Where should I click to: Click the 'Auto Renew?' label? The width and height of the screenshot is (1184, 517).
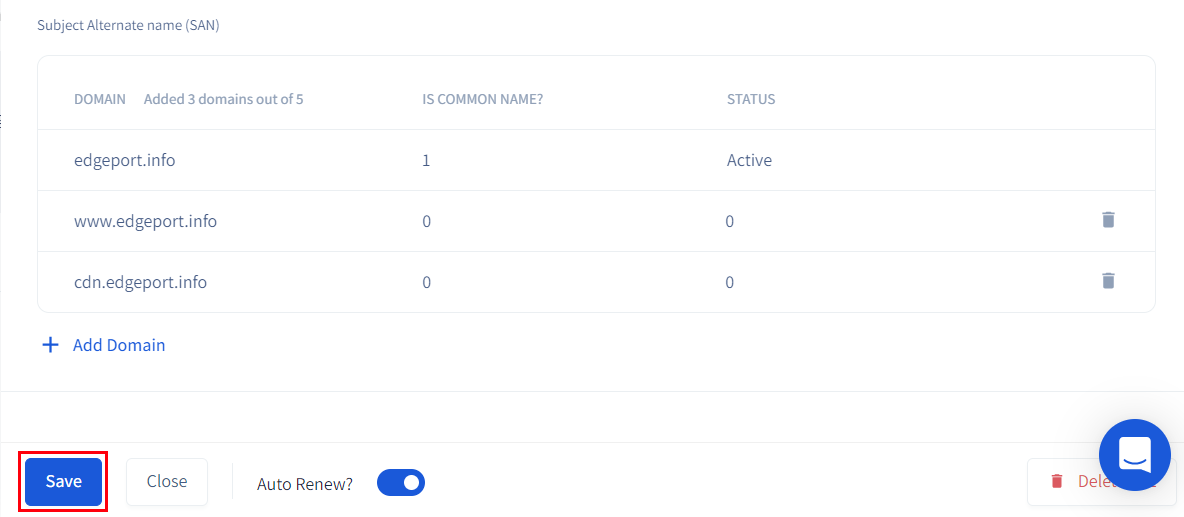[305, 484]
